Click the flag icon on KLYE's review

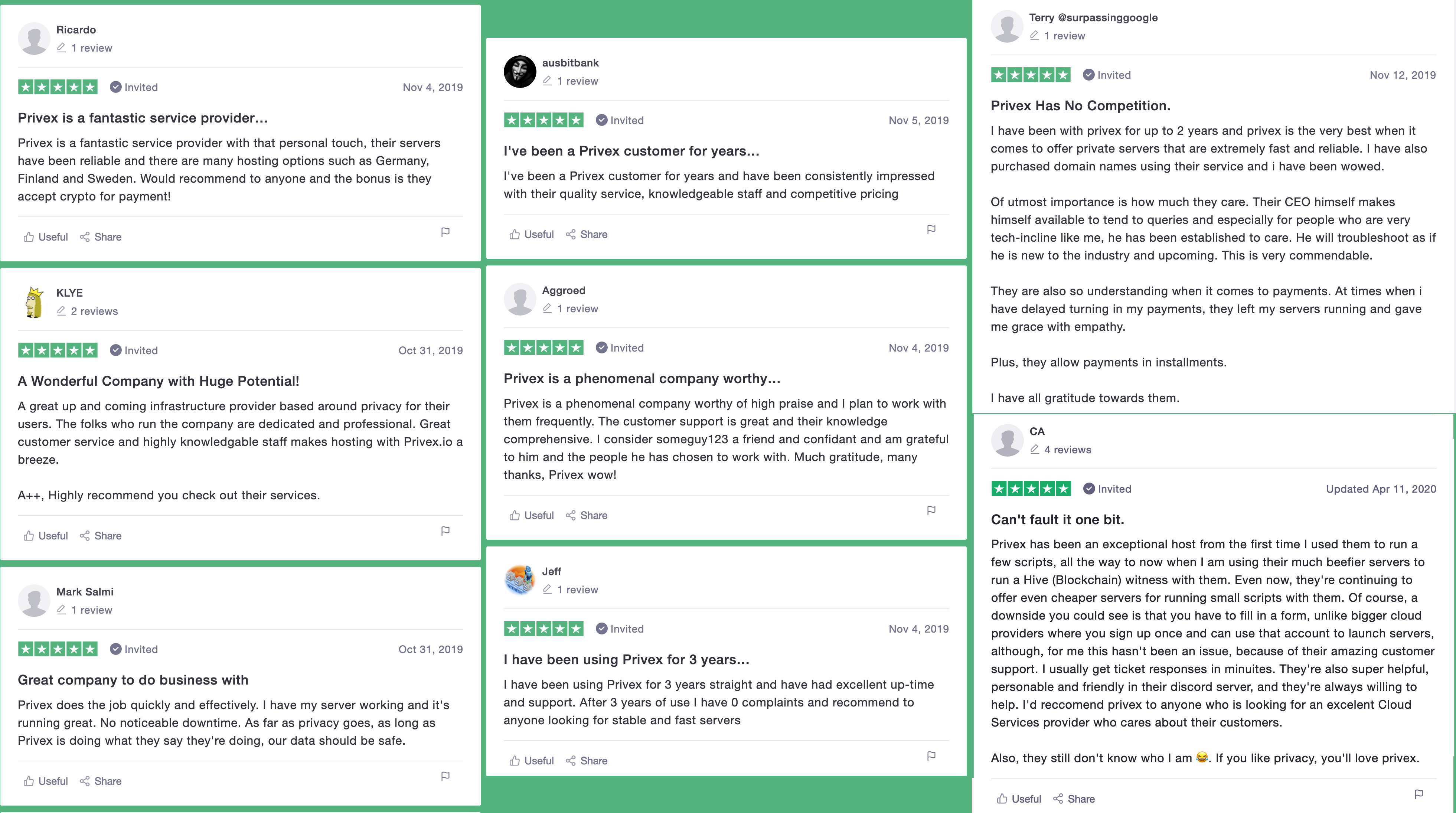[445, 531]
